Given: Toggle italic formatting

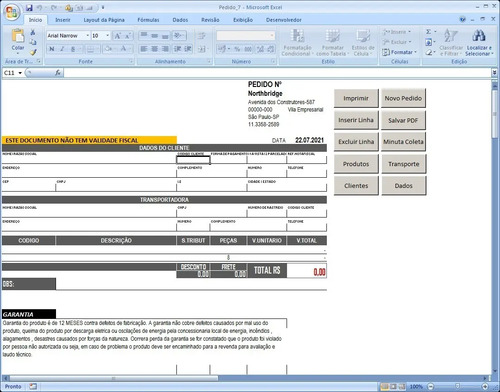Looking at the screenshot, I should tap(62, 49).
